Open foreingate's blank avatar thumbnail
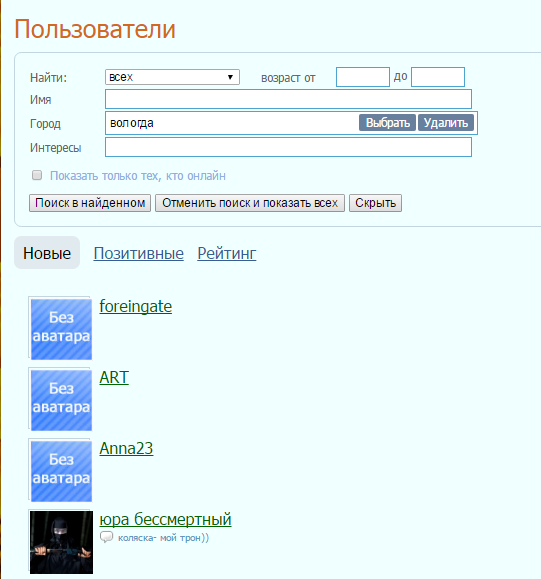The height and width of the screenshot is (579, 541). click(x=61, y=329)
